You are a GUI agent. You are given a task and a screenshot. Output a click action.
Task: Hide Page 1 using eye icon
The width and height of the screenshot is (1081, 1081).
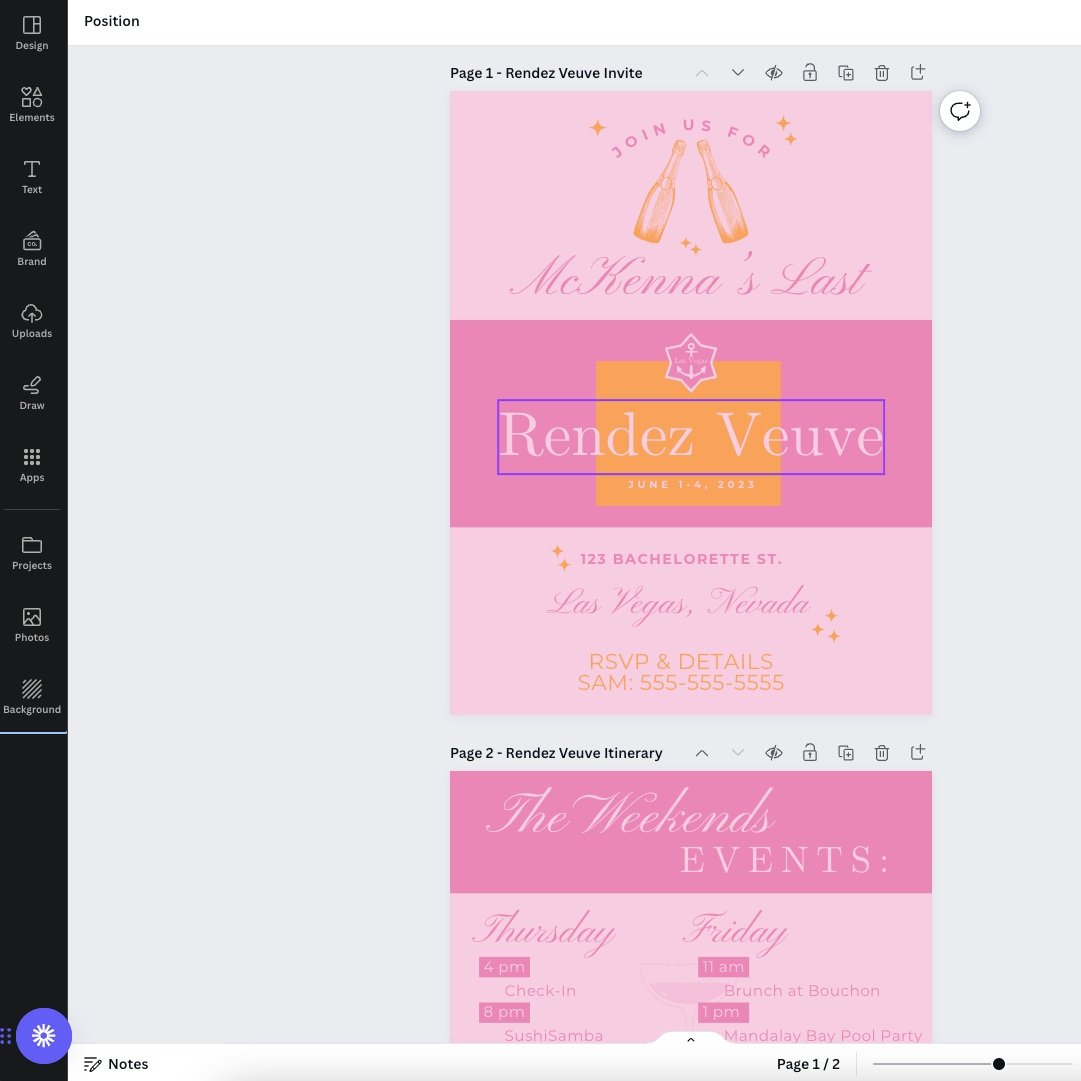pos(774,72)
